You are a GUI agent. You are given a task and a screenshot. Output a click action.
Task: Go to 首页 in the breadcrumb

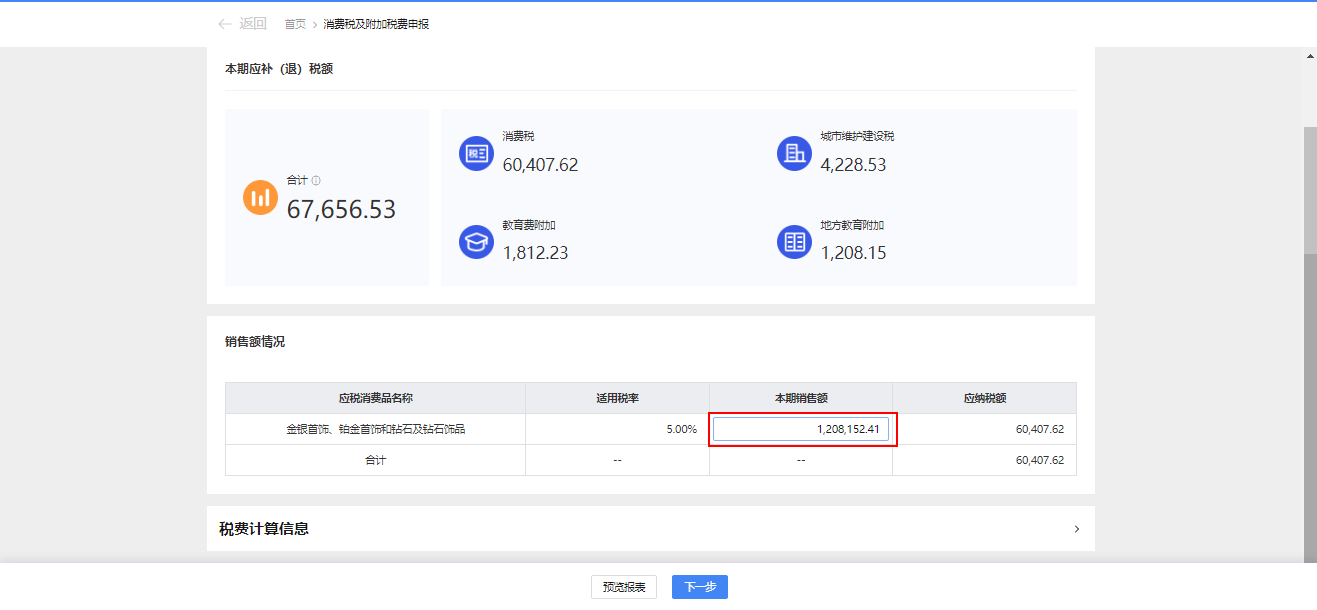(295, 24)
